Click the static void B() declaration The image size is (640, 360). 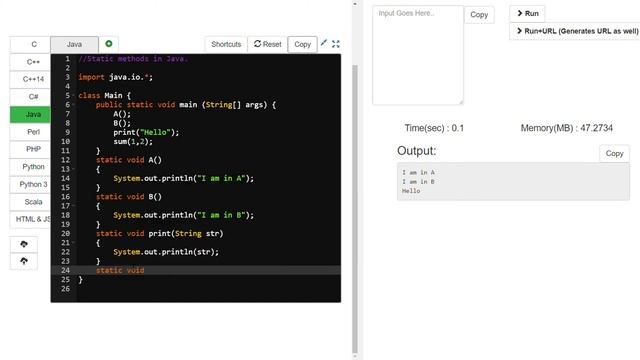[x=129, y=197]
